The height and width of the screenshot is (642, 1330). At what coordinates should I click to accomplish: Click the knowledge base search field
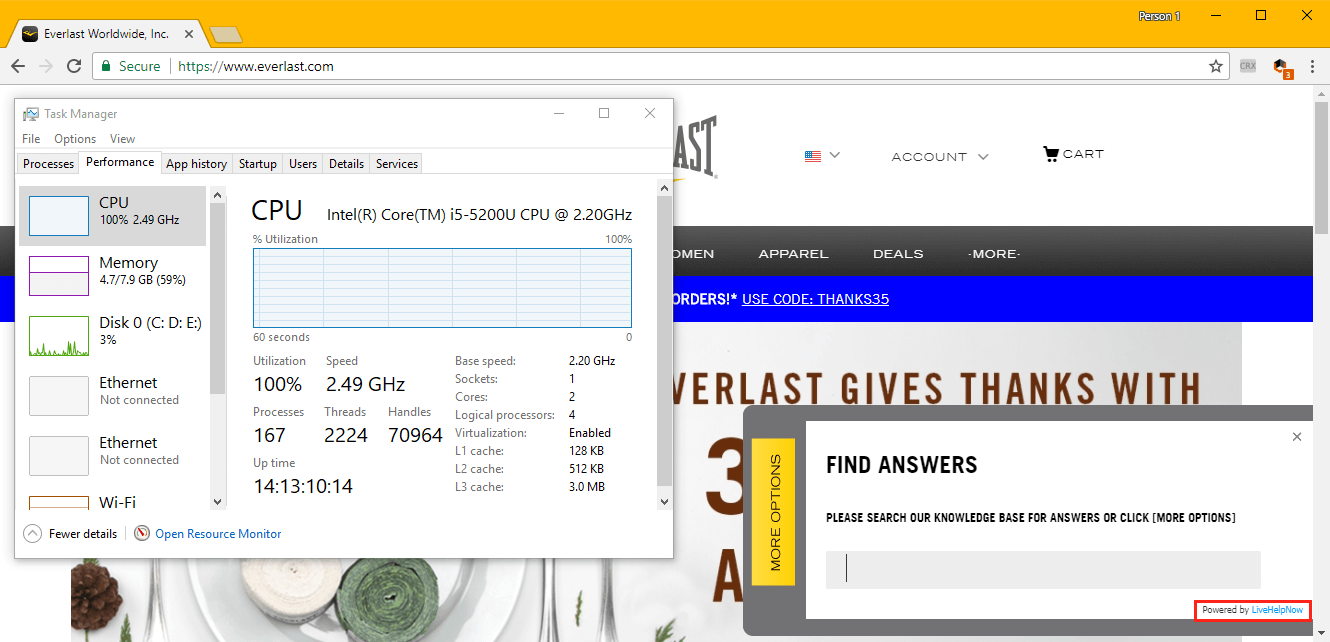1042,569
